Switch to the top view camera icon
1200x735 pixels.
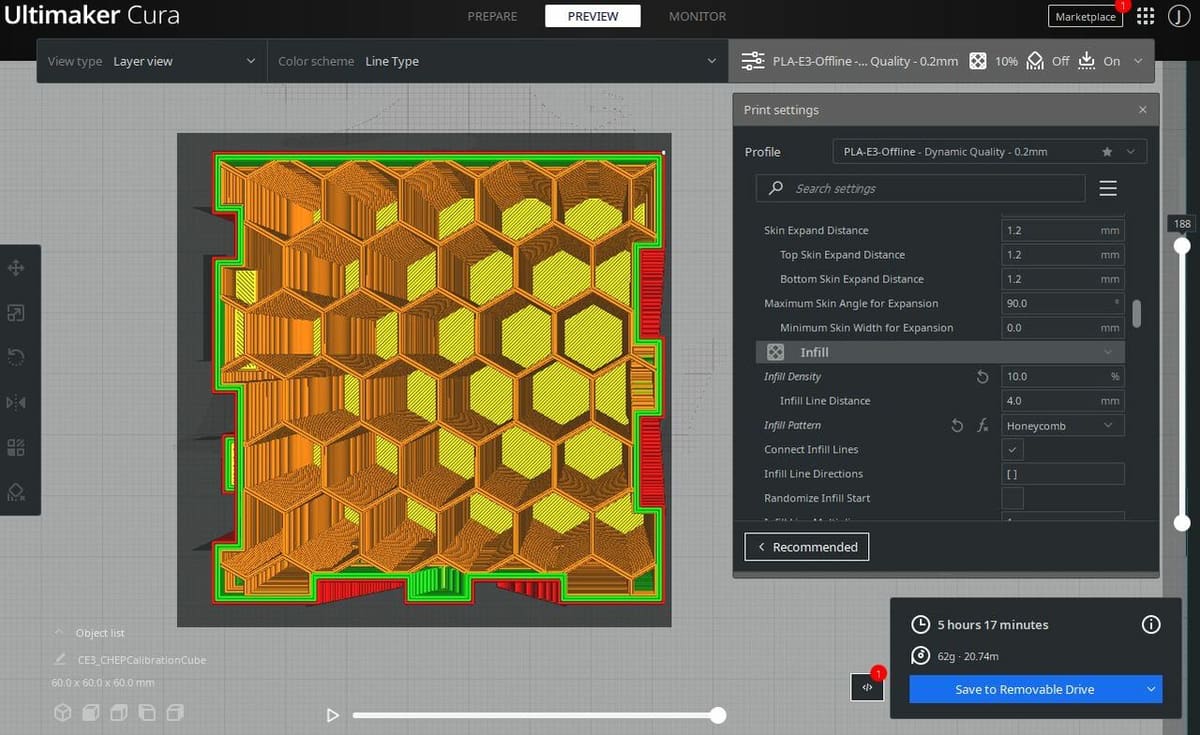[x=119, y=713]
